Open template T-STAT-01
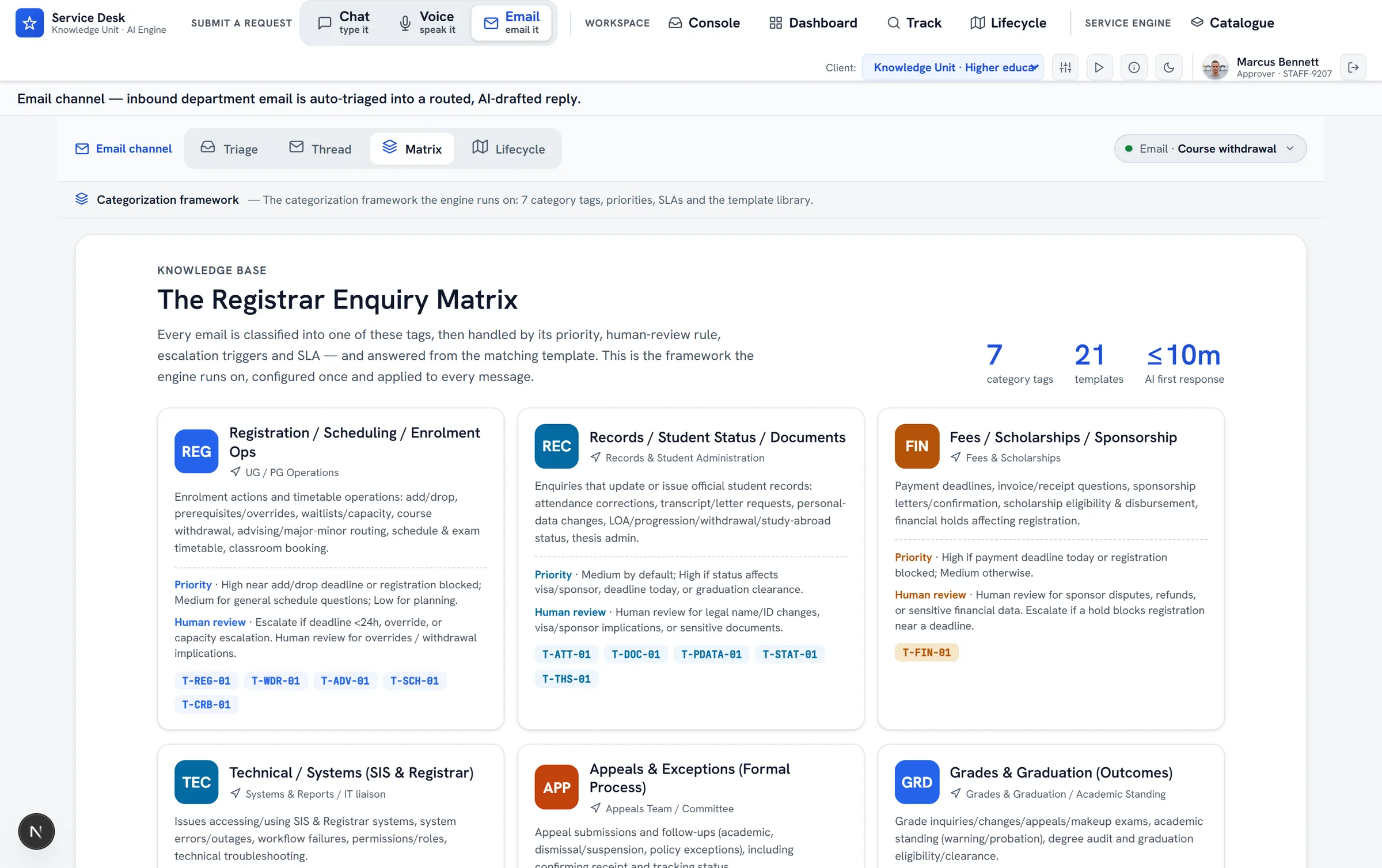Viewport: 1382px width, 868px height. pyautogui.click(x=789, y=654)
